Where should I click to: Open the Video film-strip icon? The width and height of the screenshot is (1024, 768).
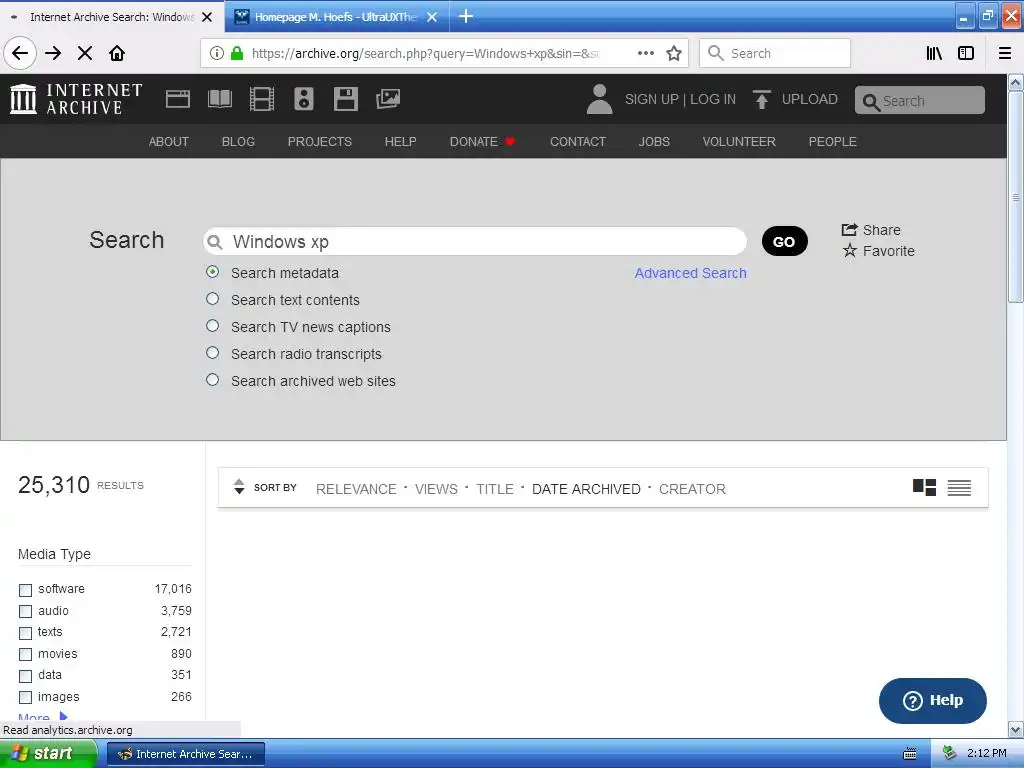(262, 99)
